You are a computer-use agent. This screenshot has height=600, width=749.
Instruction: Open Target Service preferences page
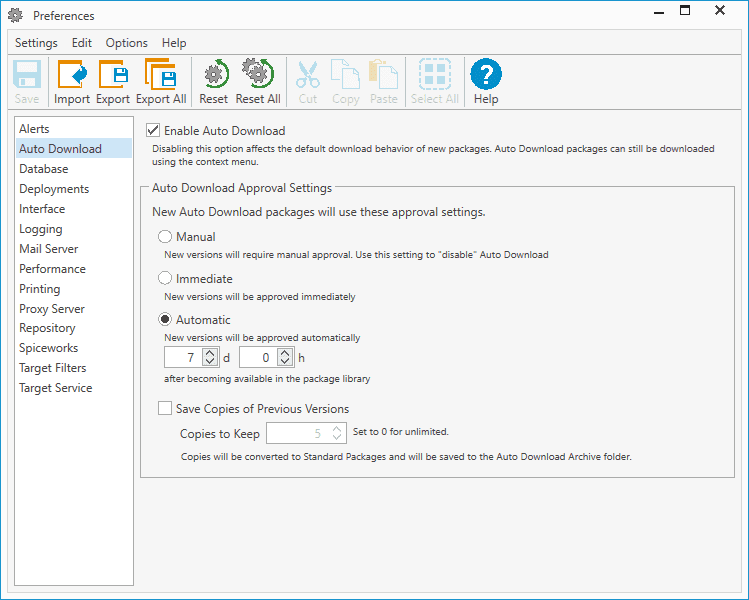(74, 388)
